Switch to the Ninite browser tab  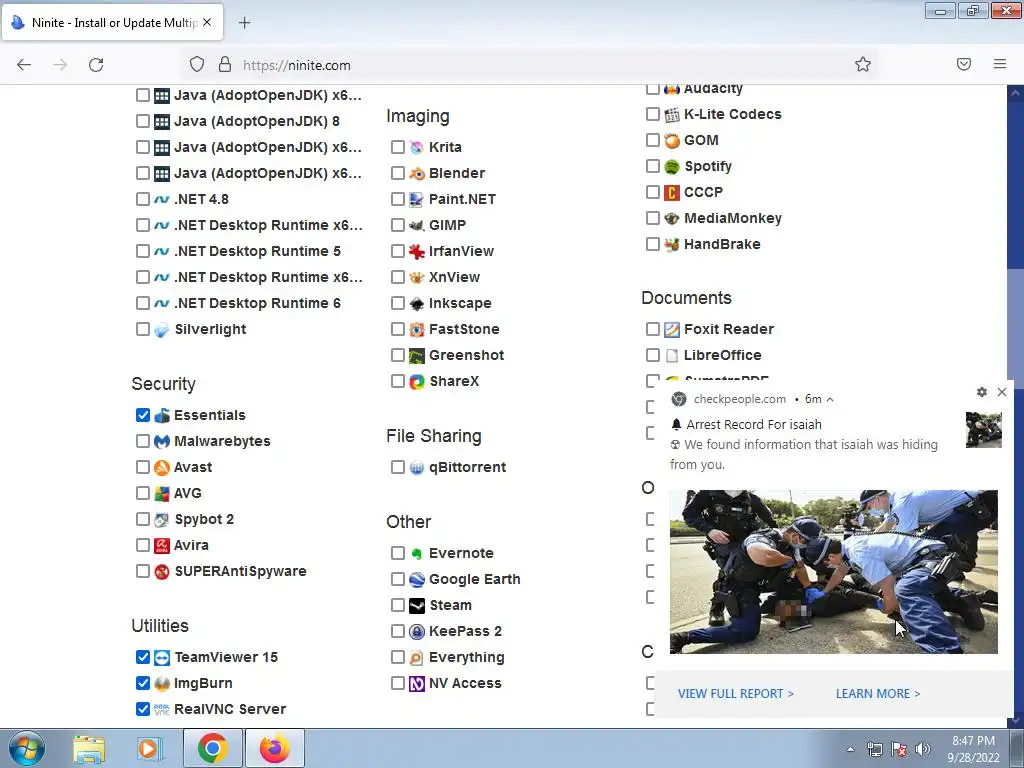pyautogui.click(x=113, y=23)
